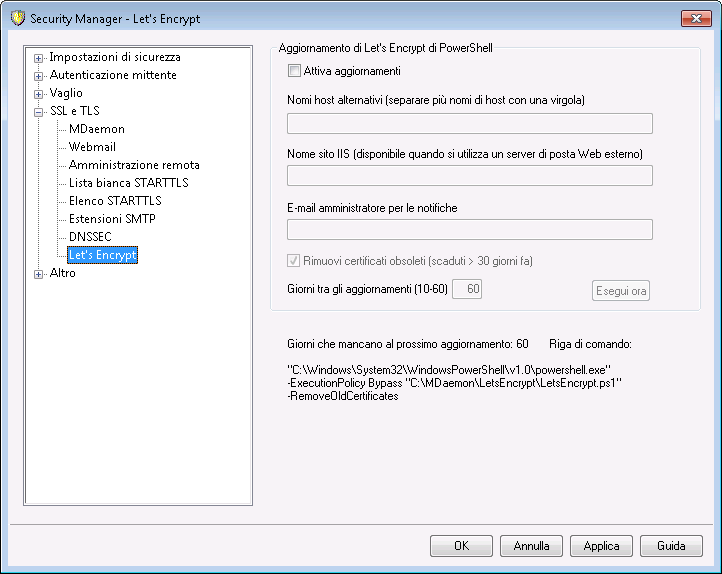Expand the Altro tree node
The image size is (722, 574).
(x=39, y=274)
